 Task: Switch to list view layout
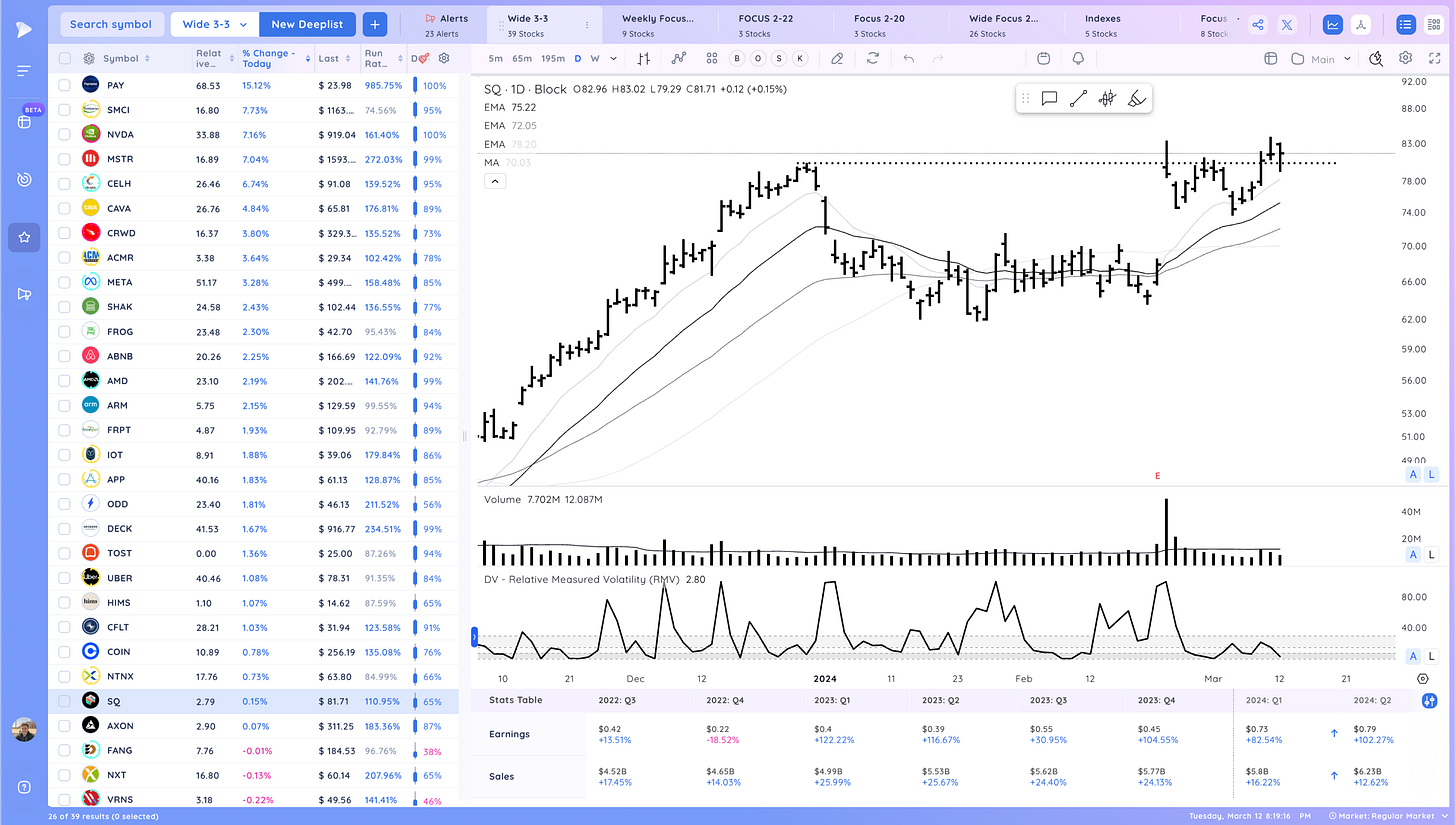pyautogui.click(x=1406, y=25)
